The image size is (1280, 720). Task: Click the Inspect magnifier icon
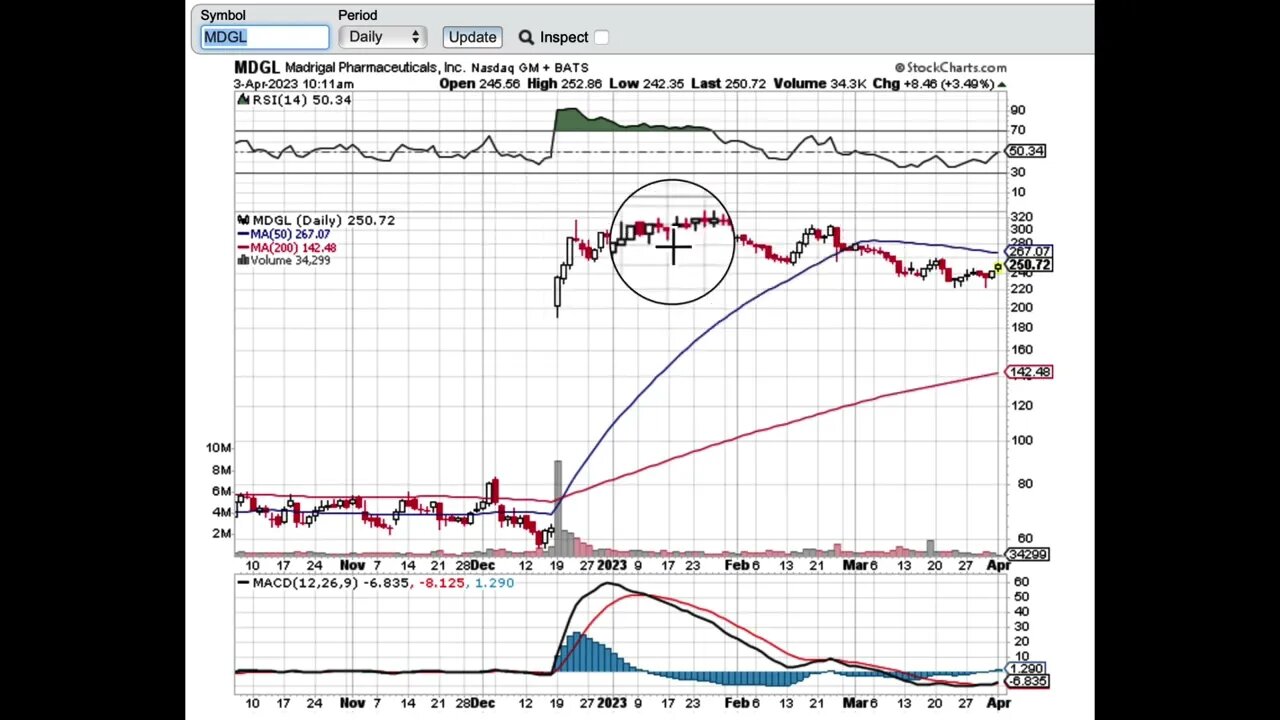pos(526,37)
